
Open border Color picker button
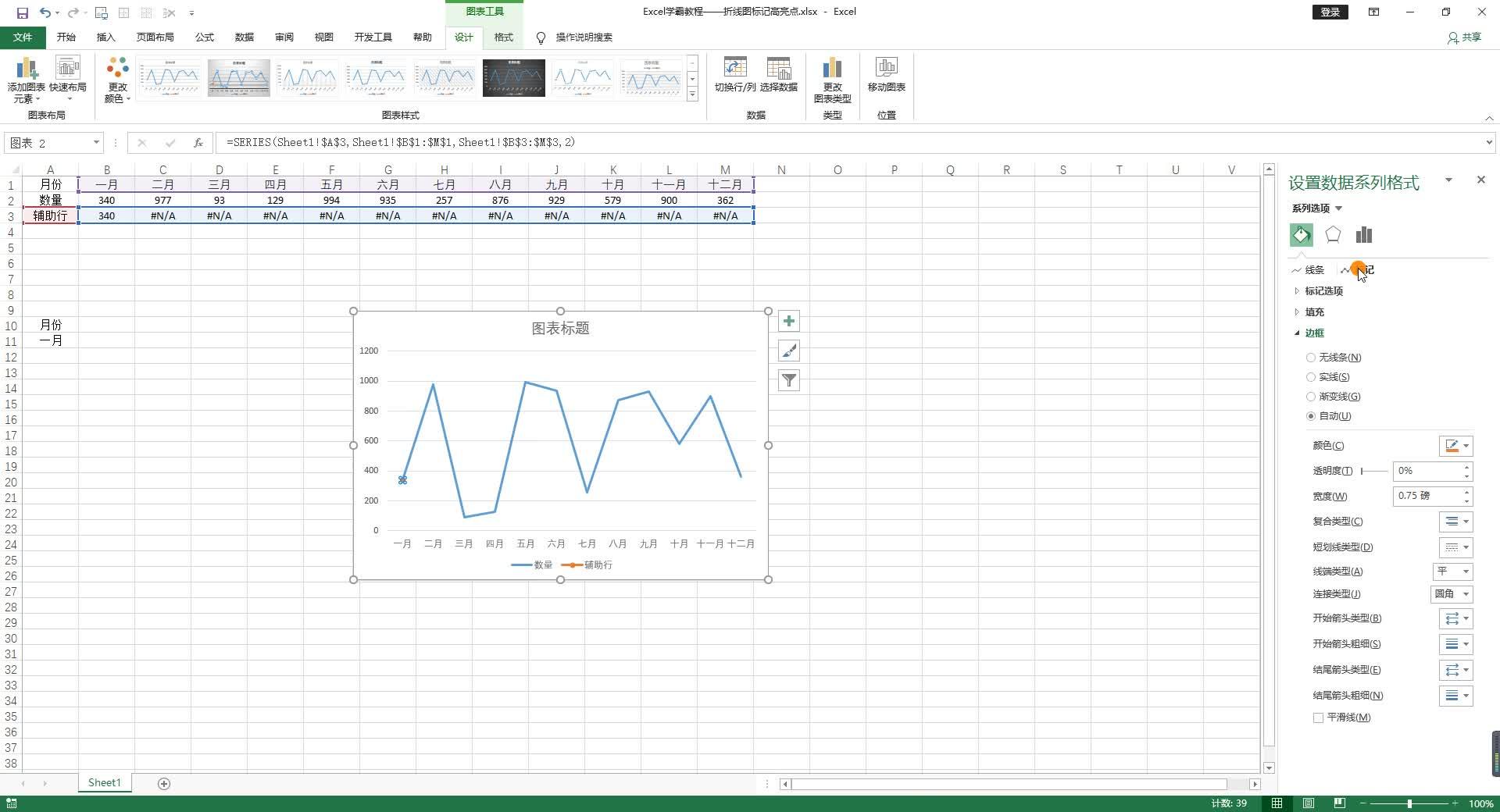click(x=1456, y=446)
